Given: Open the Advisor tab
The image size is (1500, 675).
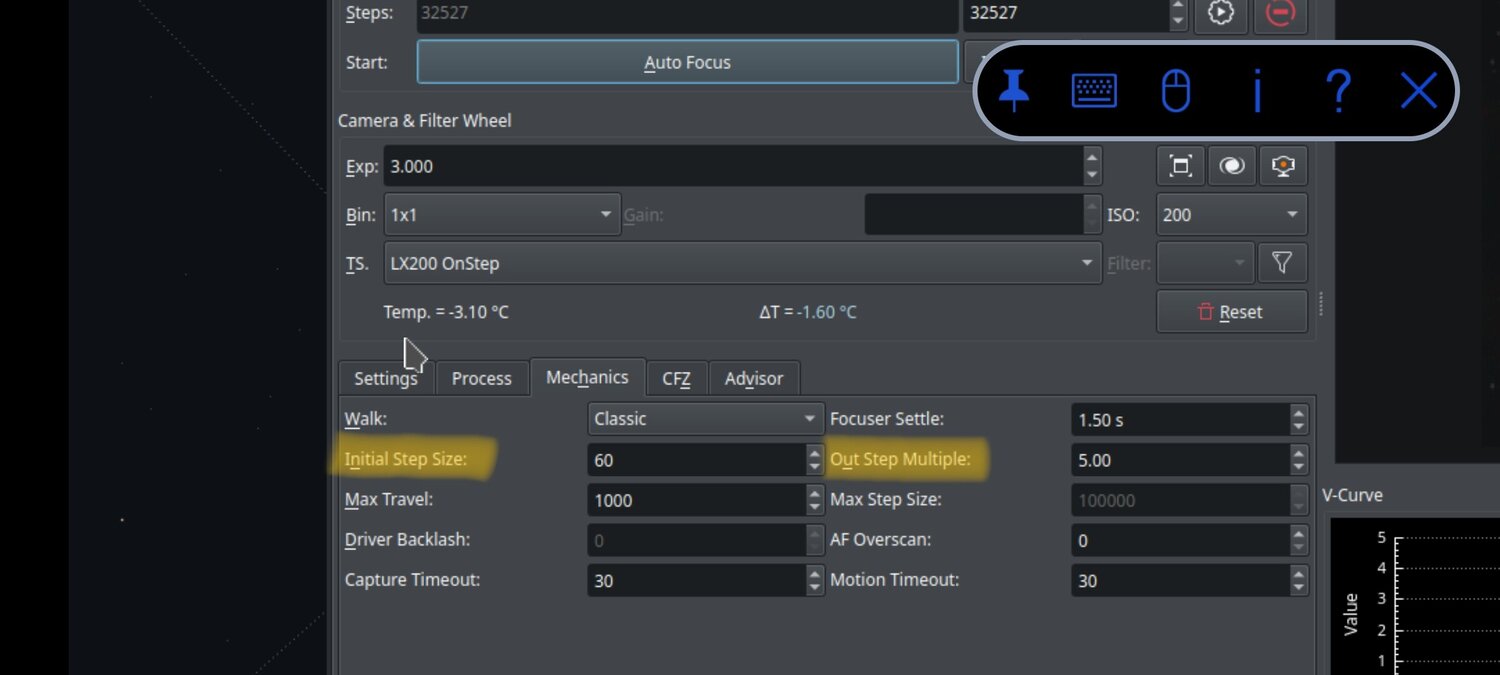Looking at the screenshot, I should point(754,378).
